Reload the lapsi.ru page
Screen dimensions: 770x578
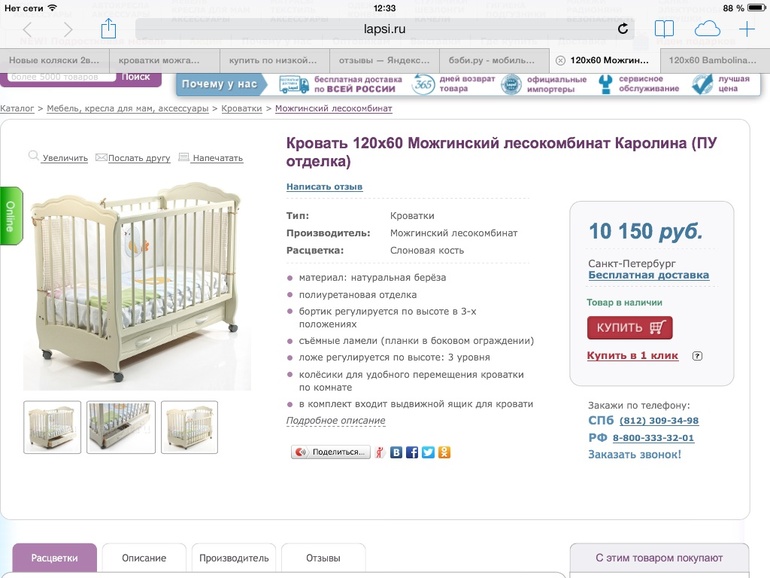(x=623, y=29)
